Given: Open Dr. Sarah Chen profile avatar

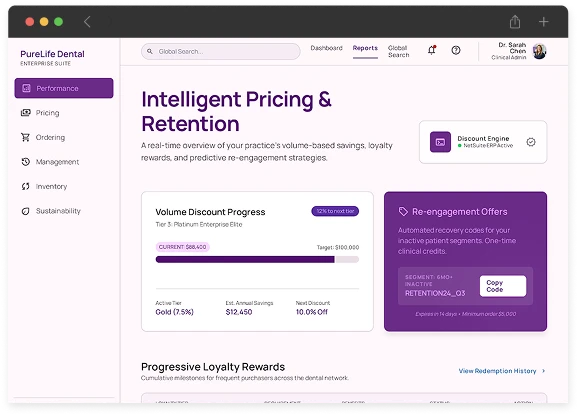Looking at the screenshot, I should click(539, 51).
